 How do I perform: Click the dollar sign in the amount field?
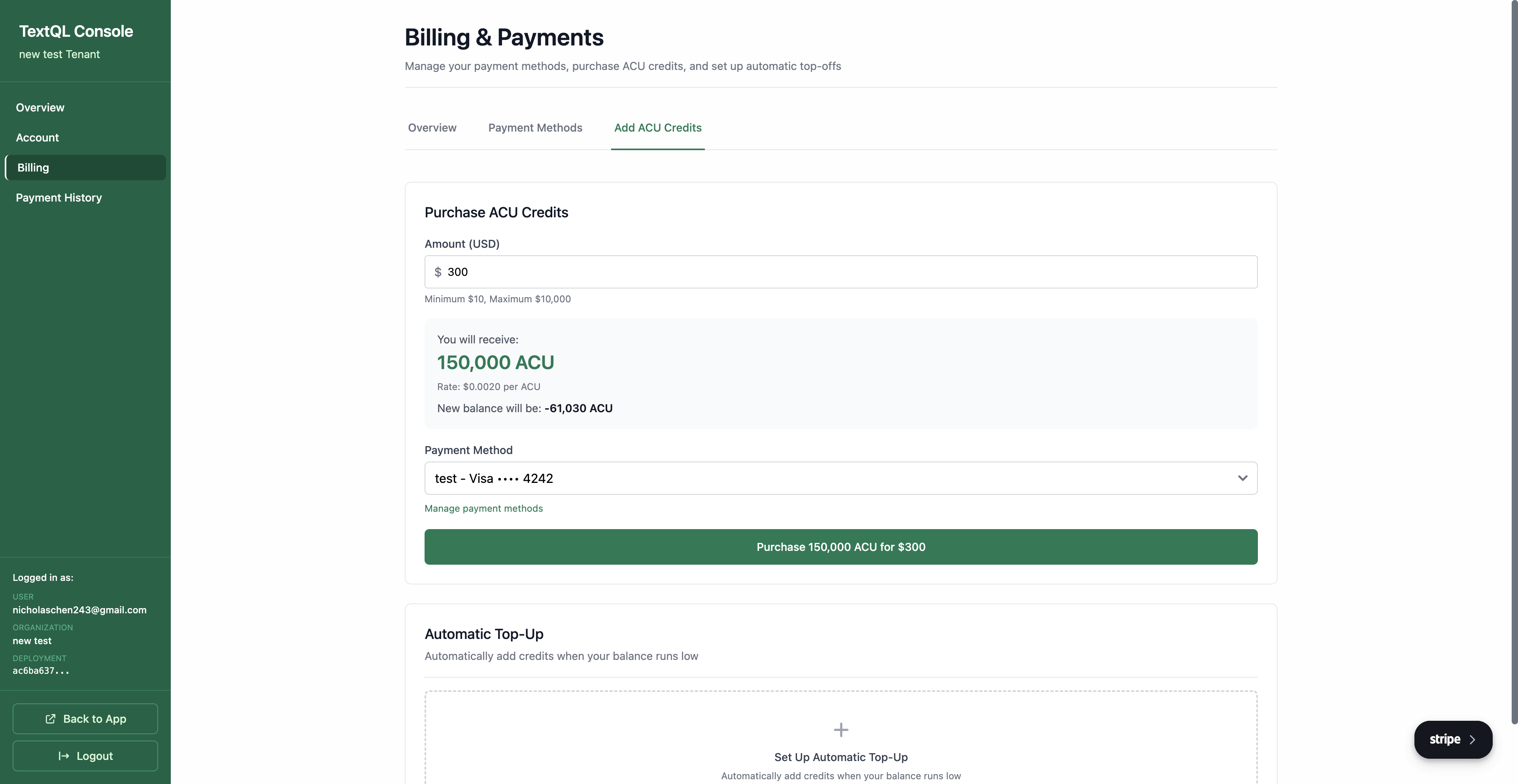pos(438,271)
